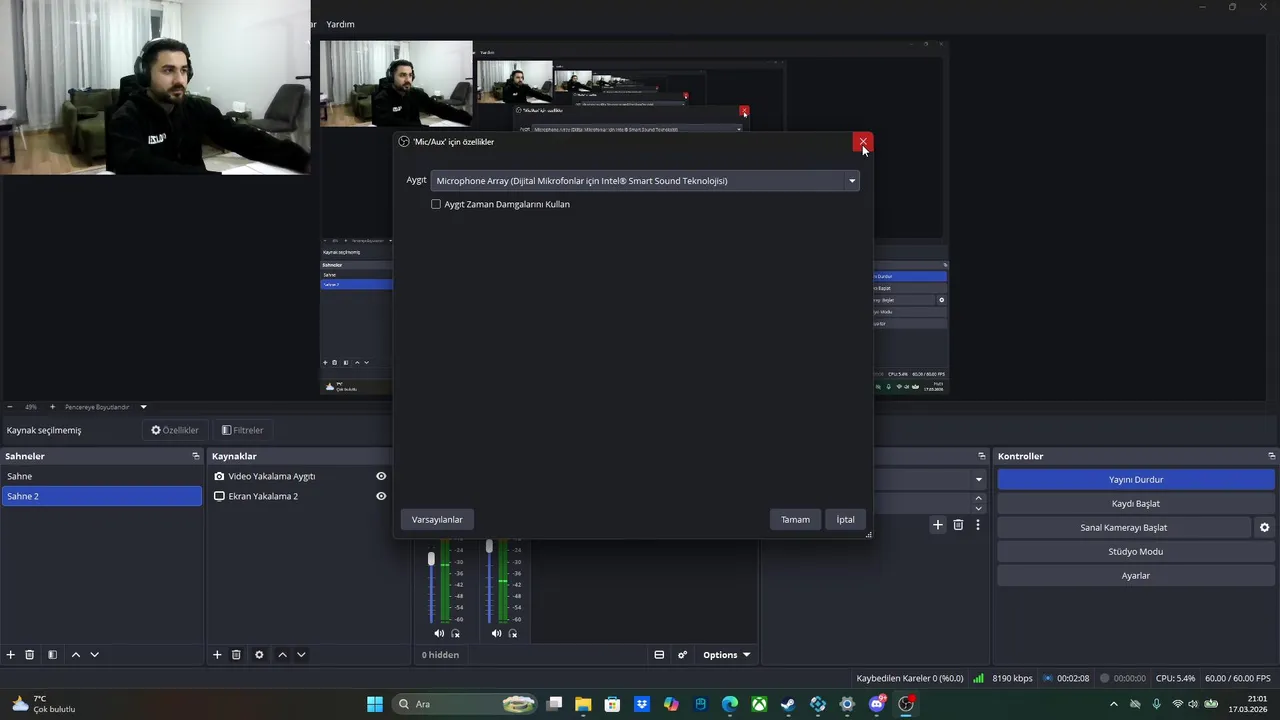Viewport: 1280px width, 720px height.
Task: Delete scene transition with trash icon
Action: click(958, 525)
